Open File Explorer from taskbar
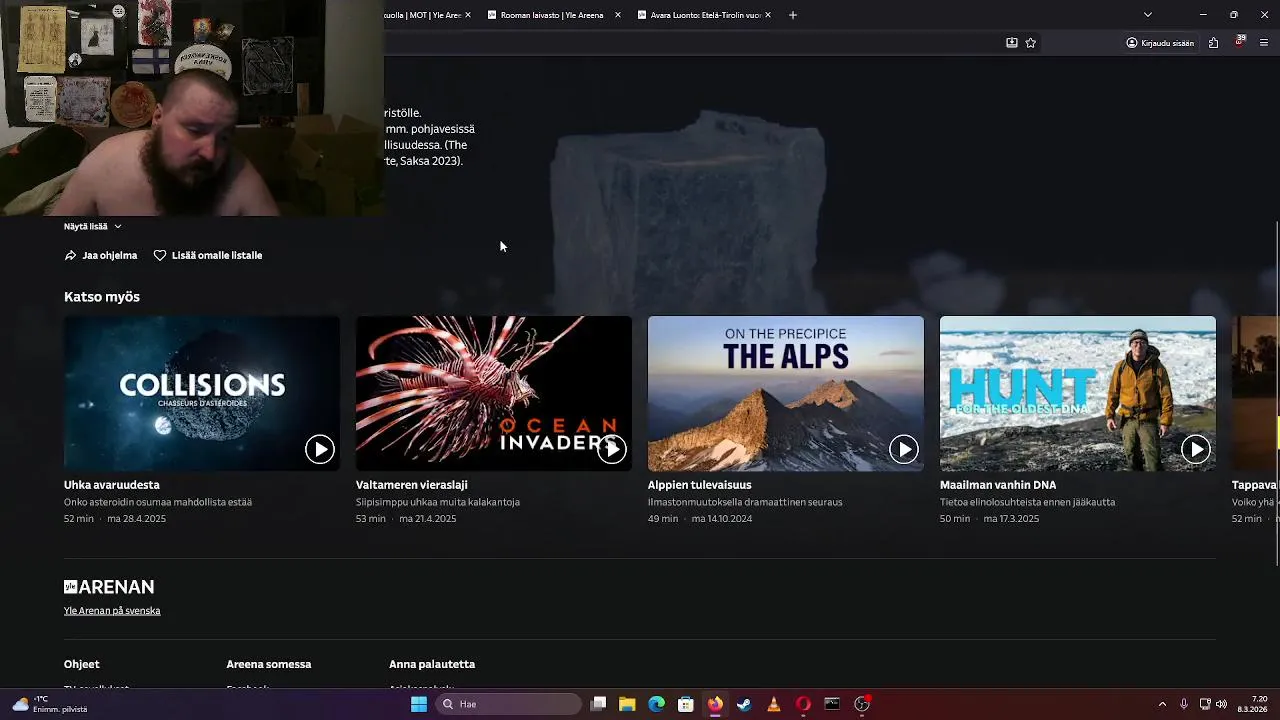This screenshot has width=1280, height=720. click(627, 704)
